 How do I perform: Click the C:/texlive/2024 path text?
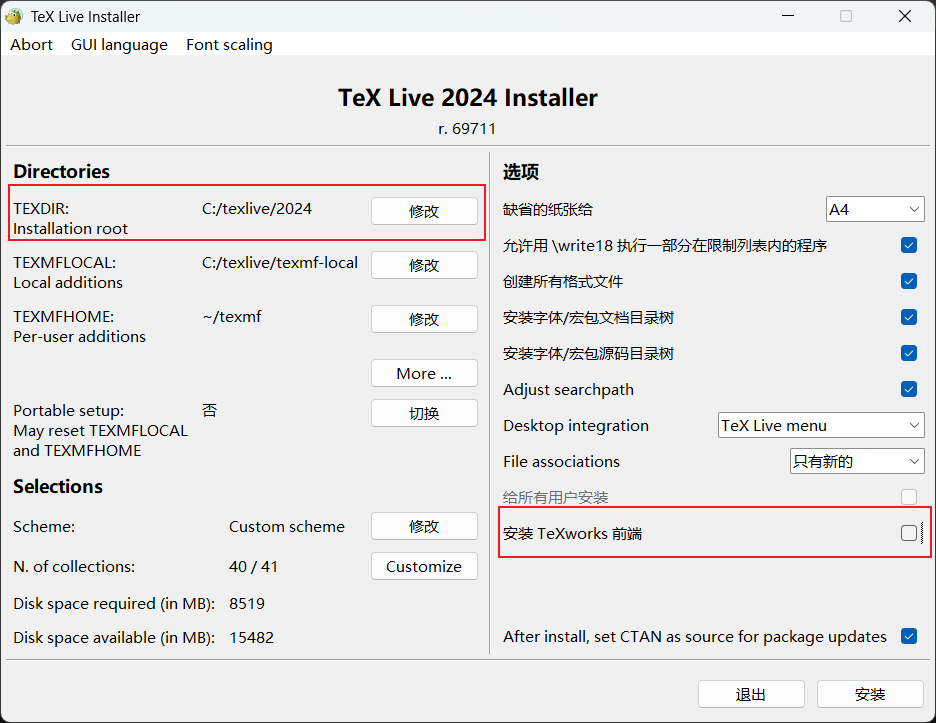coord(257,208)
